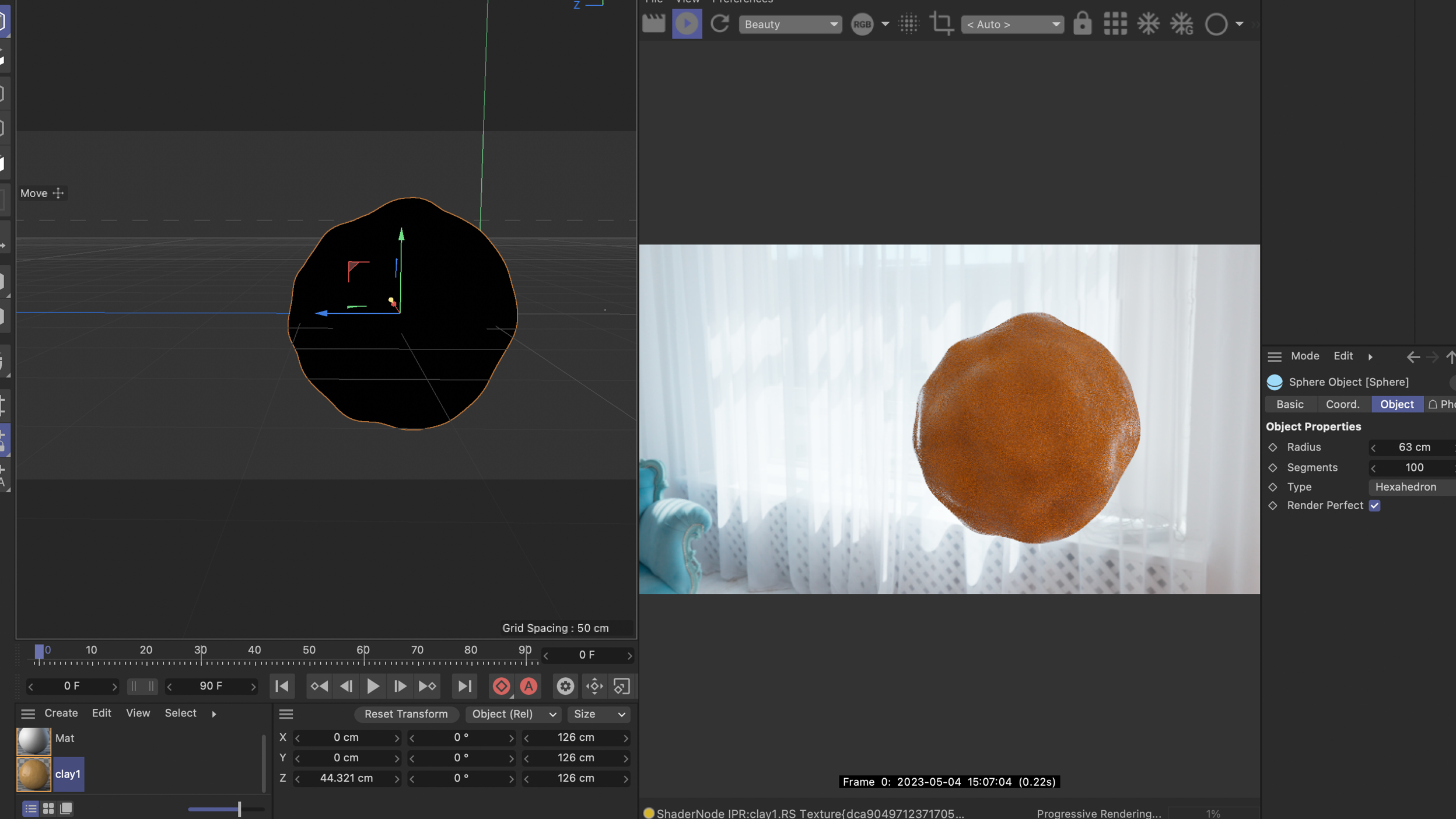The width and height of the screenshot is (1456, 819).
Task: Open the Object (Rel) coordinate dropdown
Action: [513, 714]
